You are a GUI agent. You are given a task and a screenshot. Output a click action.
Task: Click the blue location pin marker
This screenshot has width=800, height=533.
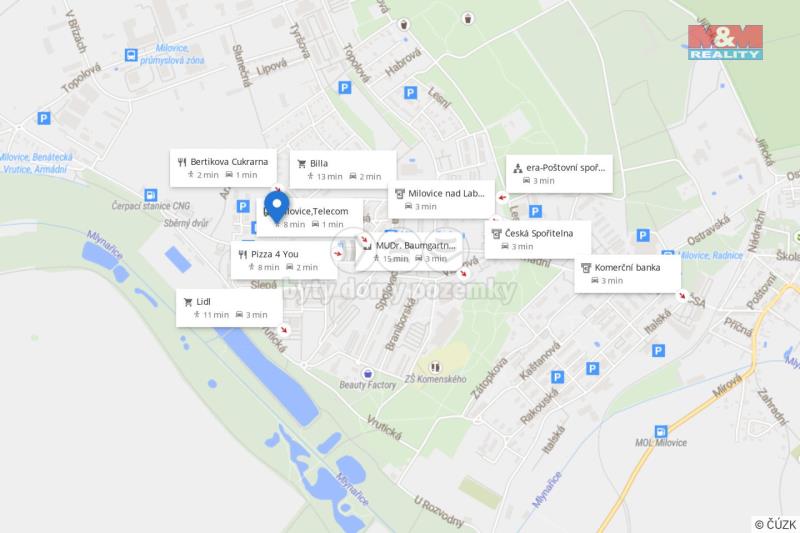tap(277, 208)
